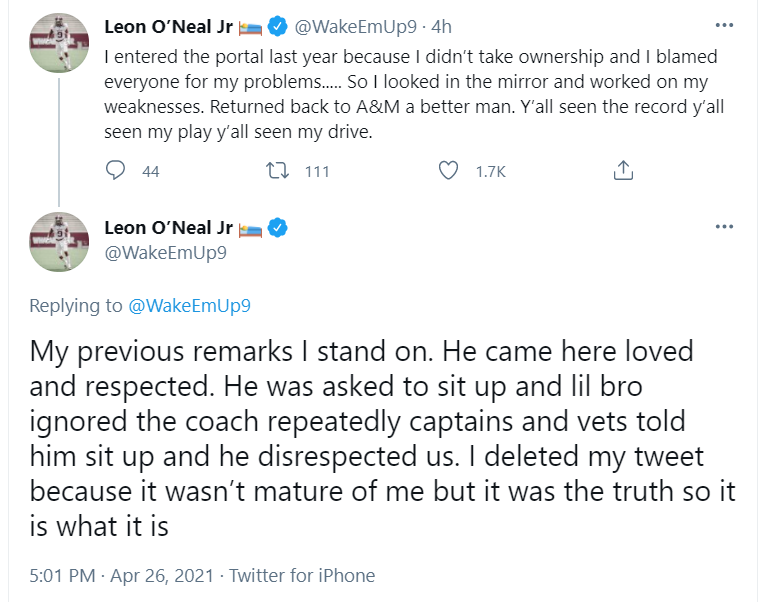Follow the @WakeEmUp9 link after "Replying to"
The width and height of the screenshot is (781, 602).
click(189, 306)
